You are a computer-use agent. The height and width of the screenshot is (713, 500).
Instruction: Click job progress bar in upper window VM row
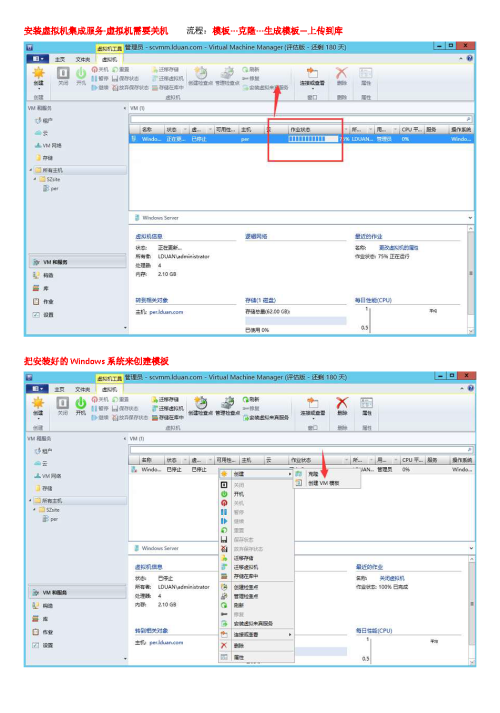(x=313, y=139)
